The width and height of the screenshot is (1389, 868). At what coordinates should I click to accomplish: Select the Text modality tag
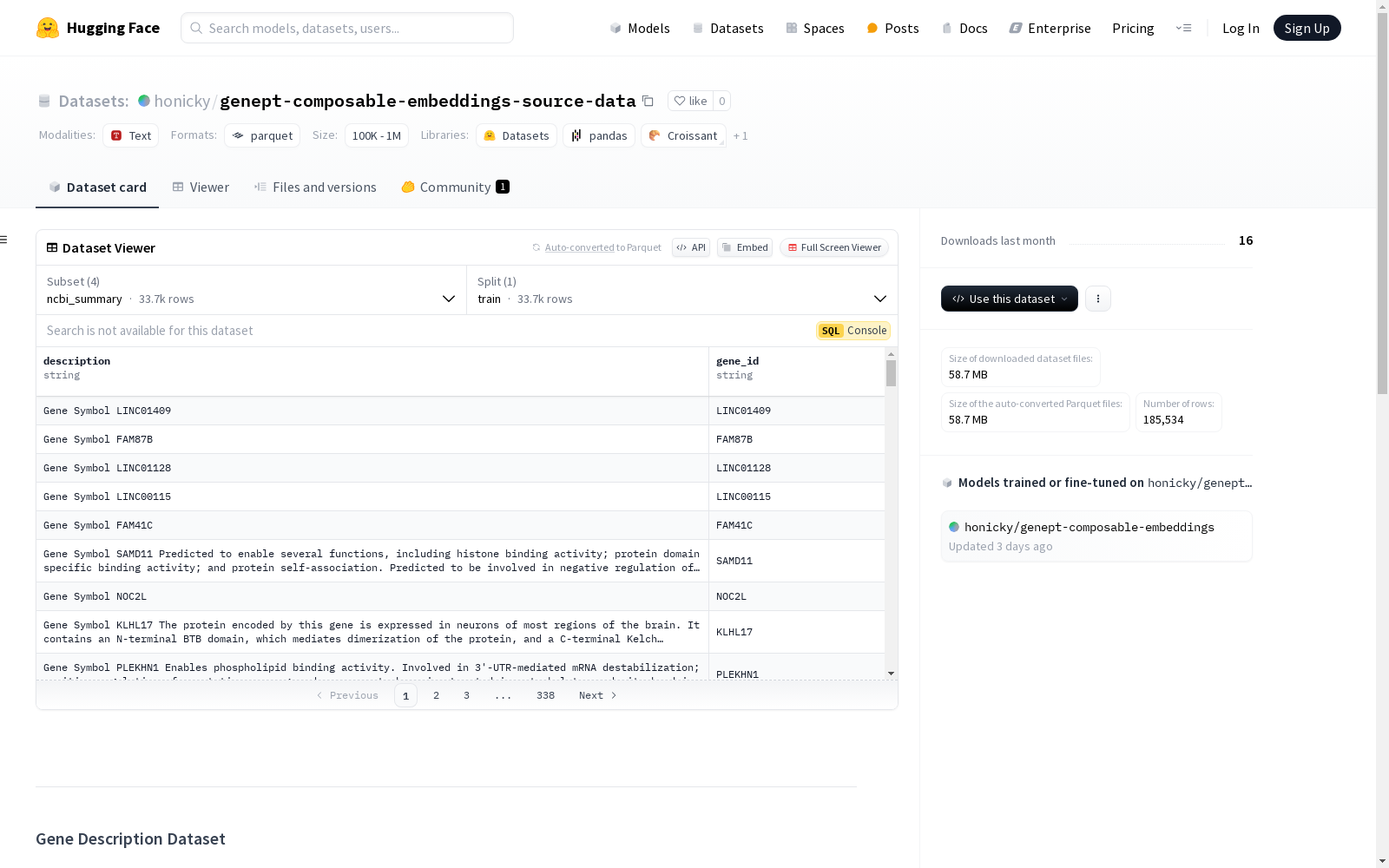point(131,135)
